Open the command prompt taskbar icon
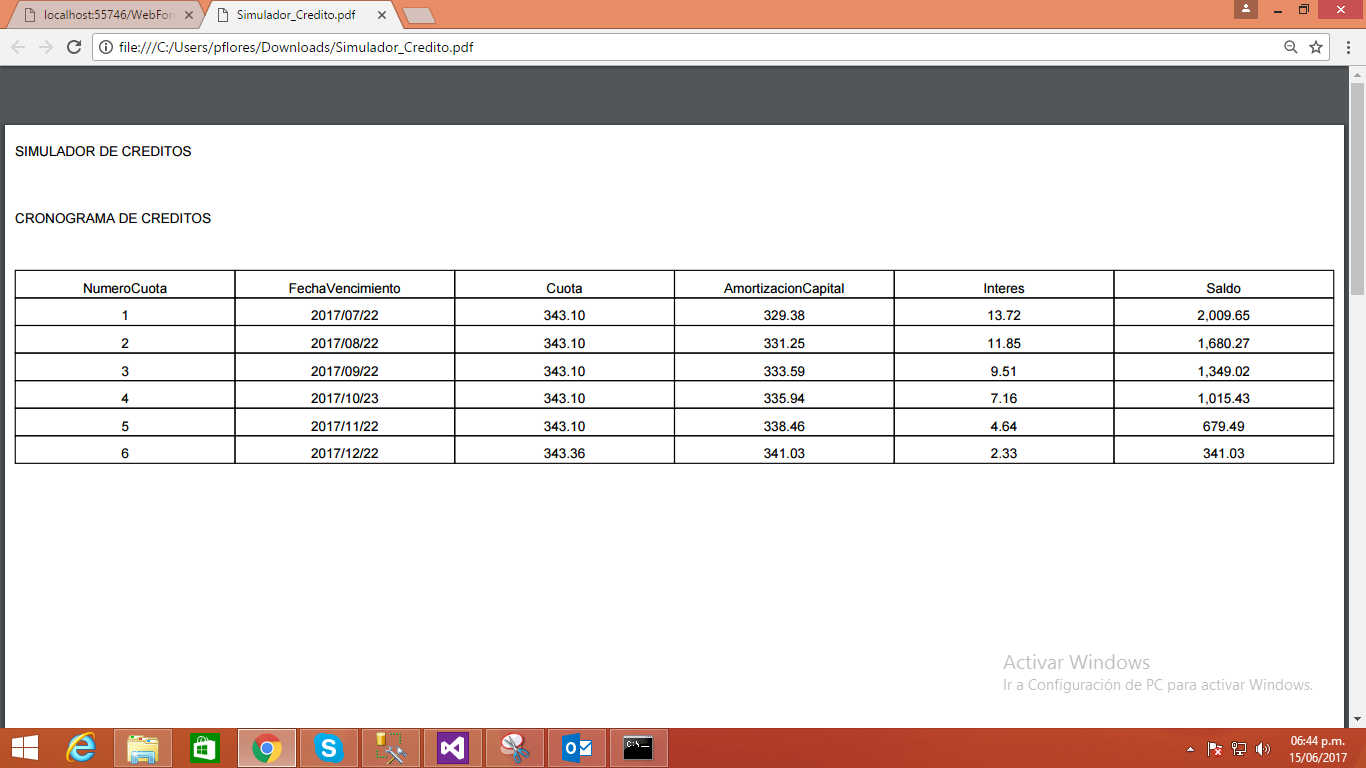 click(x=639, y=748)
